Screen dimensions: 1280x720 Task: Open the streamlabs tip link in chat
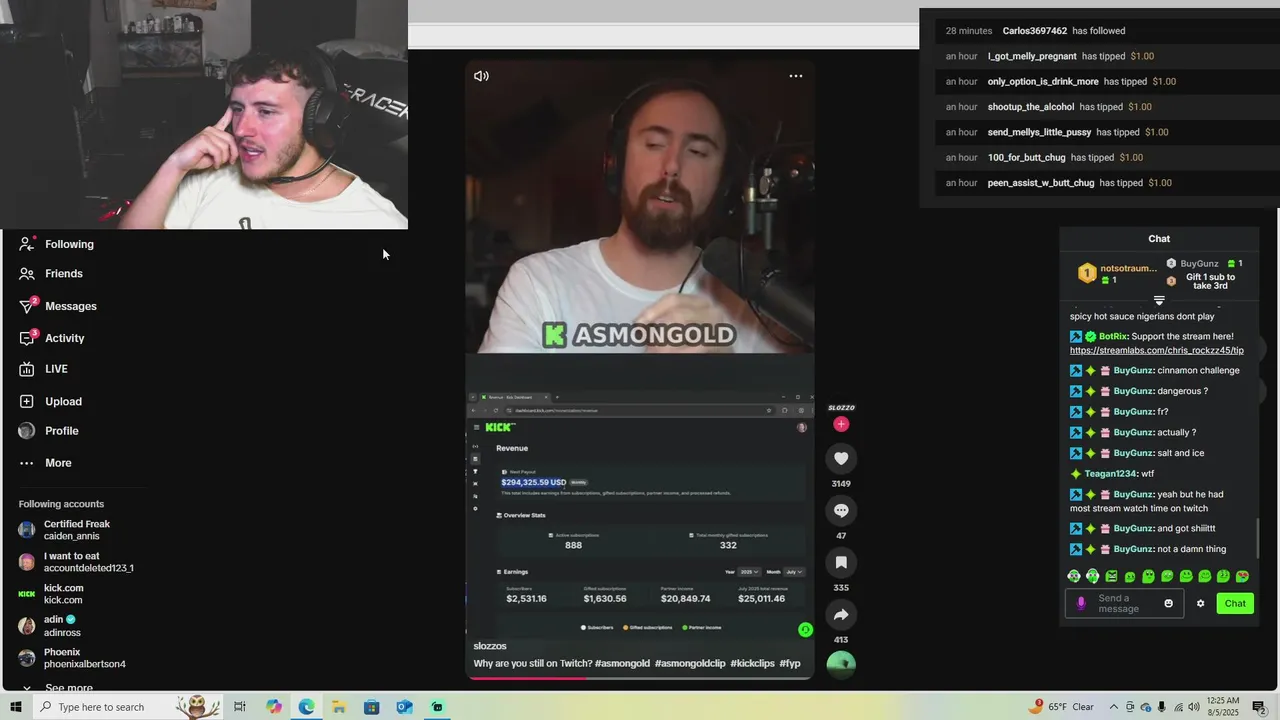[1156, 350]
